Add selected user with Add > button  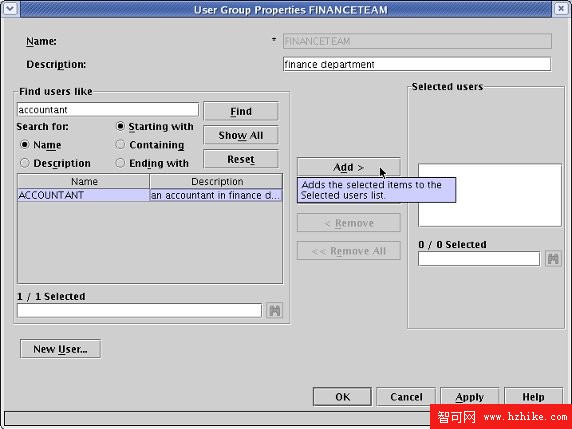348,167
